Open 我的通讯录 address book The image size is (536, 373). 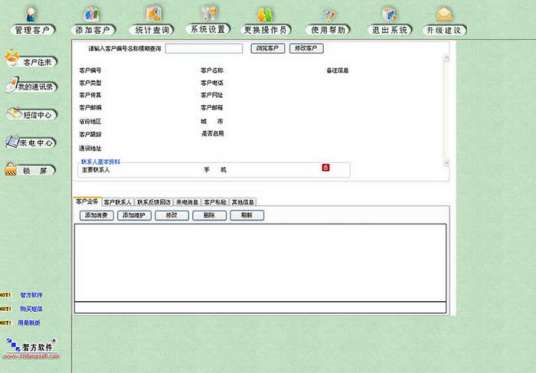(x=32, y=85)
